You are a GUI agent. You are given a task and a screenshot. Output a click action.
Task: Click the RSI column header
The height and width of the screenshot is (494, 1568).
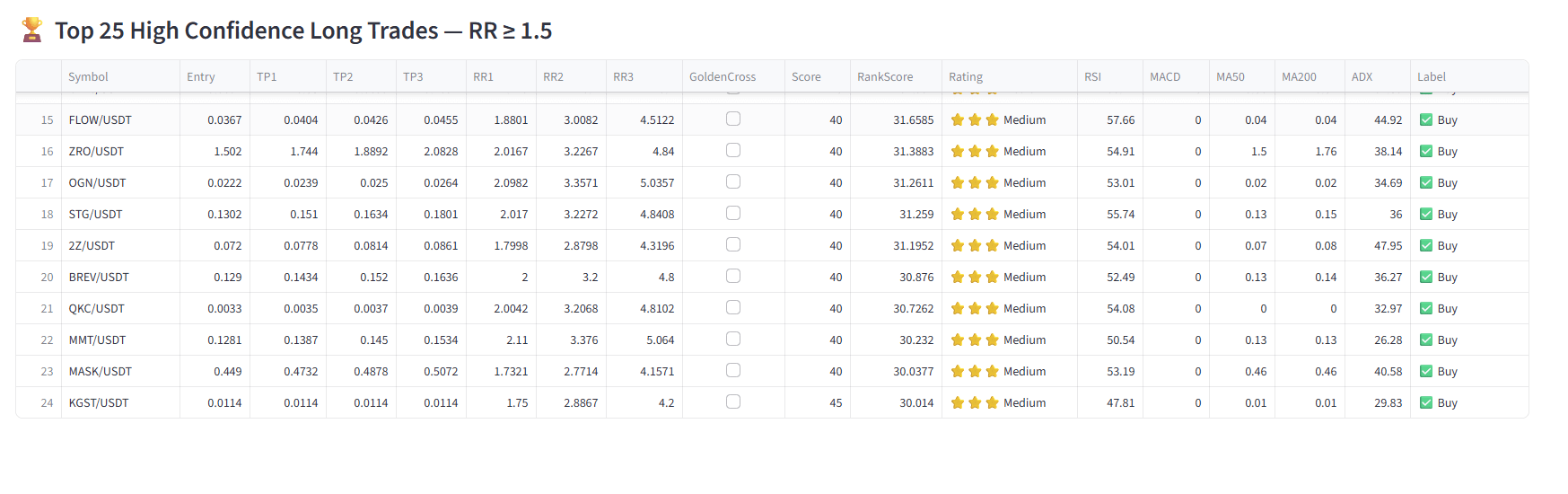[1092, 77]
